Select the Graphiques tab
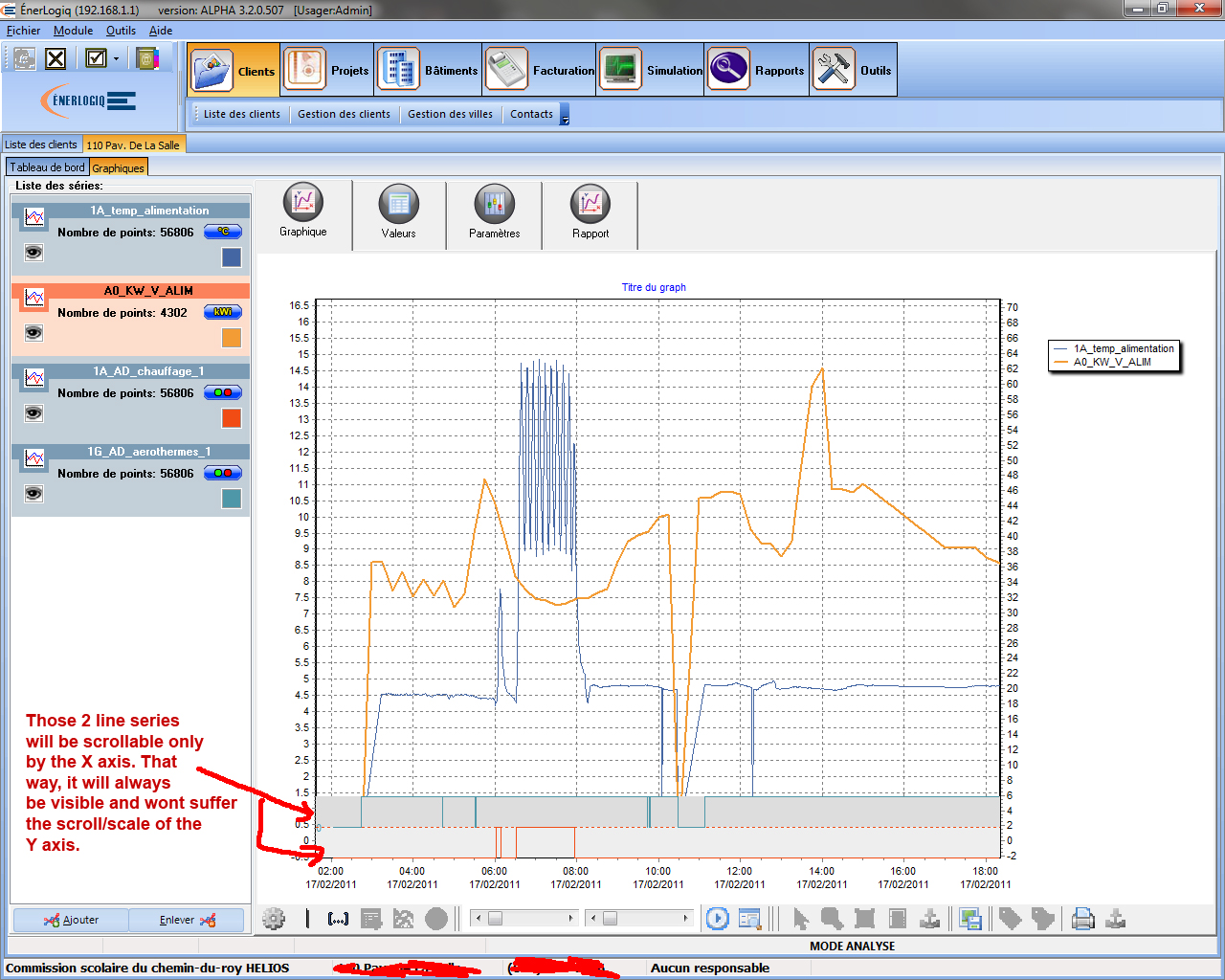 pyautogui.click(x=119, y=168)
